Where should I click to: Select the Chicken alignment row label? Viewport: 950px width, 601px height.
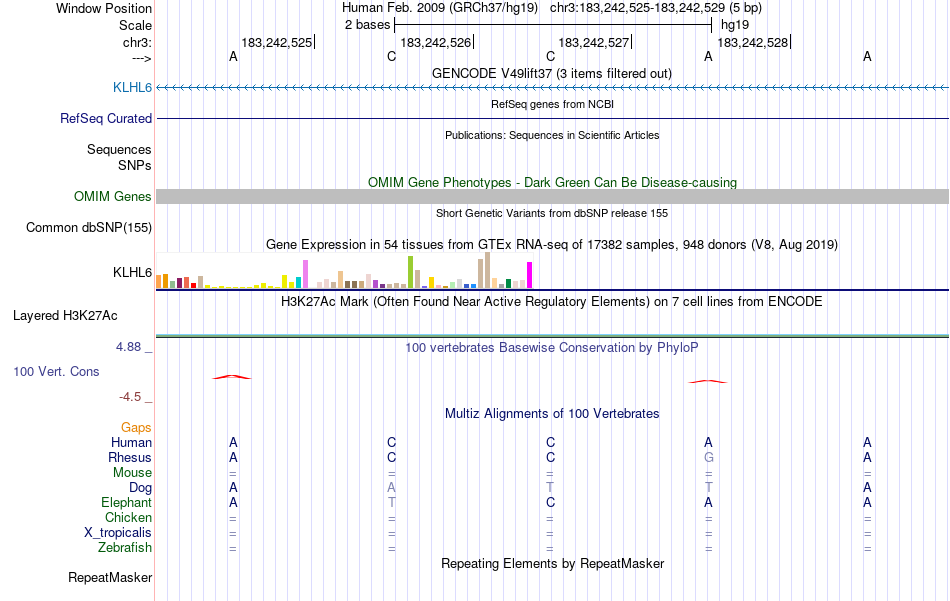point(128,517)
